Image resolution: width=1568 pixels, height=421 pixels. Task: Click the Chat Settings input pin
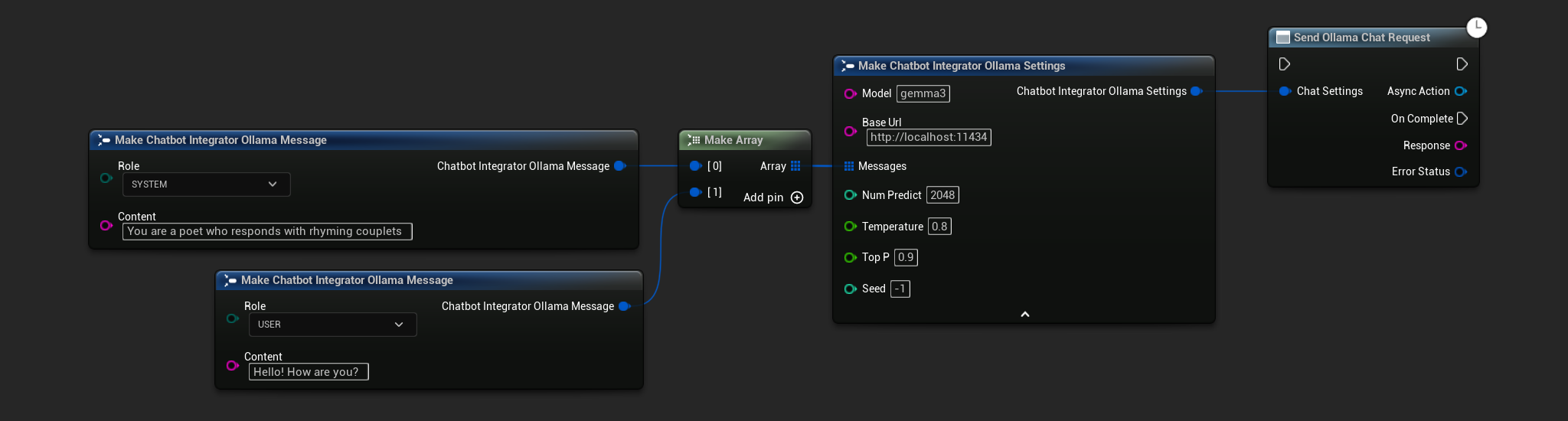click(x=1285, y=91)
